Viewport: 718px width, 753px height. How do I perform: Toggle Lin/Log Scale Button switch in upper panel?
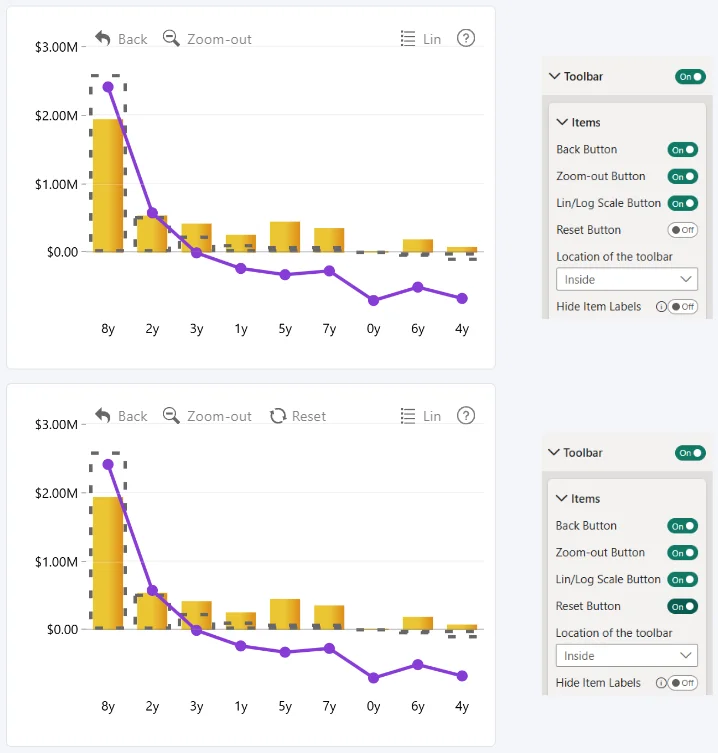coord(682,204)
